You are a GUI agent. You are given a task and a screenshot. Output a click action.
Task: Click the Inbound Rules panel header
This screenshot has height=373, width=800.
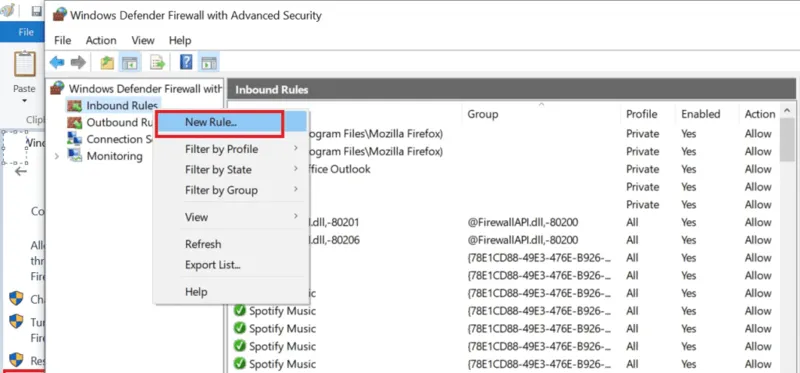coord(512,90)
